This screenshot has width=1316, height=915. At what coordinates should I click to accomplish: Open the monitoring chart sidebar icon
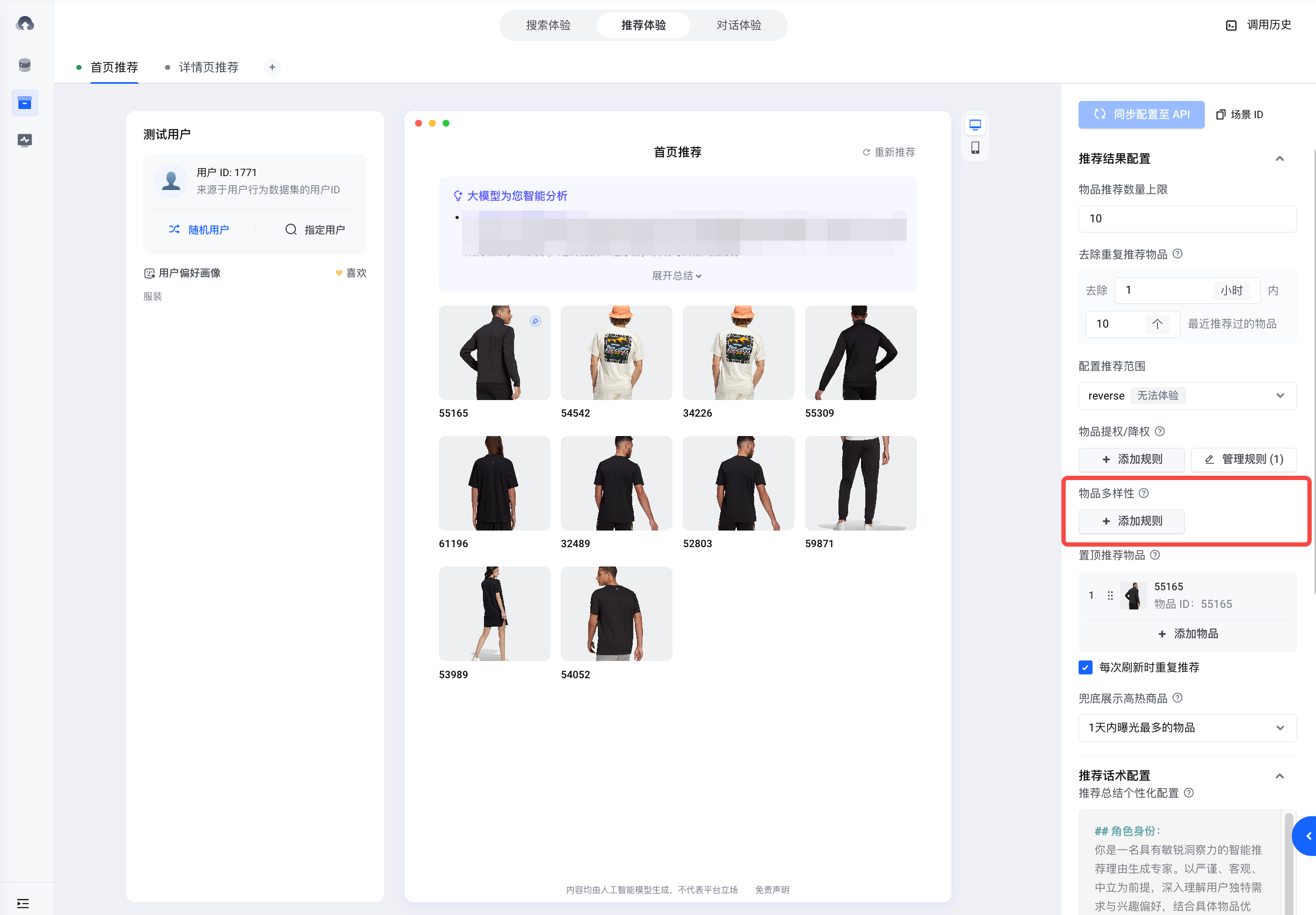(x=25, y=140)
